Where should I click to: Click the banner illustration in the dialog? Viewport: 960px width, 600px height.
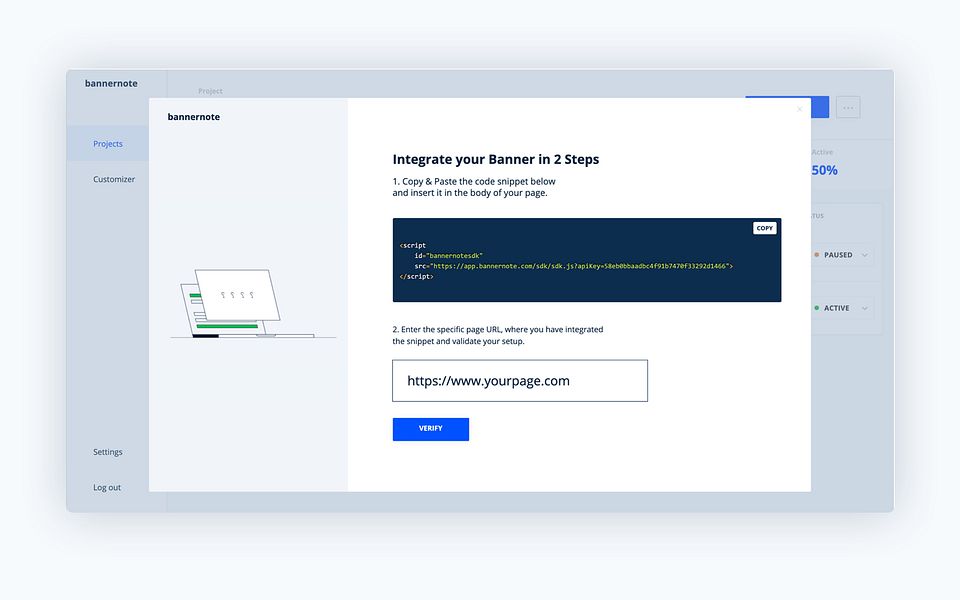pyautogui.click(x=252, y=304)
